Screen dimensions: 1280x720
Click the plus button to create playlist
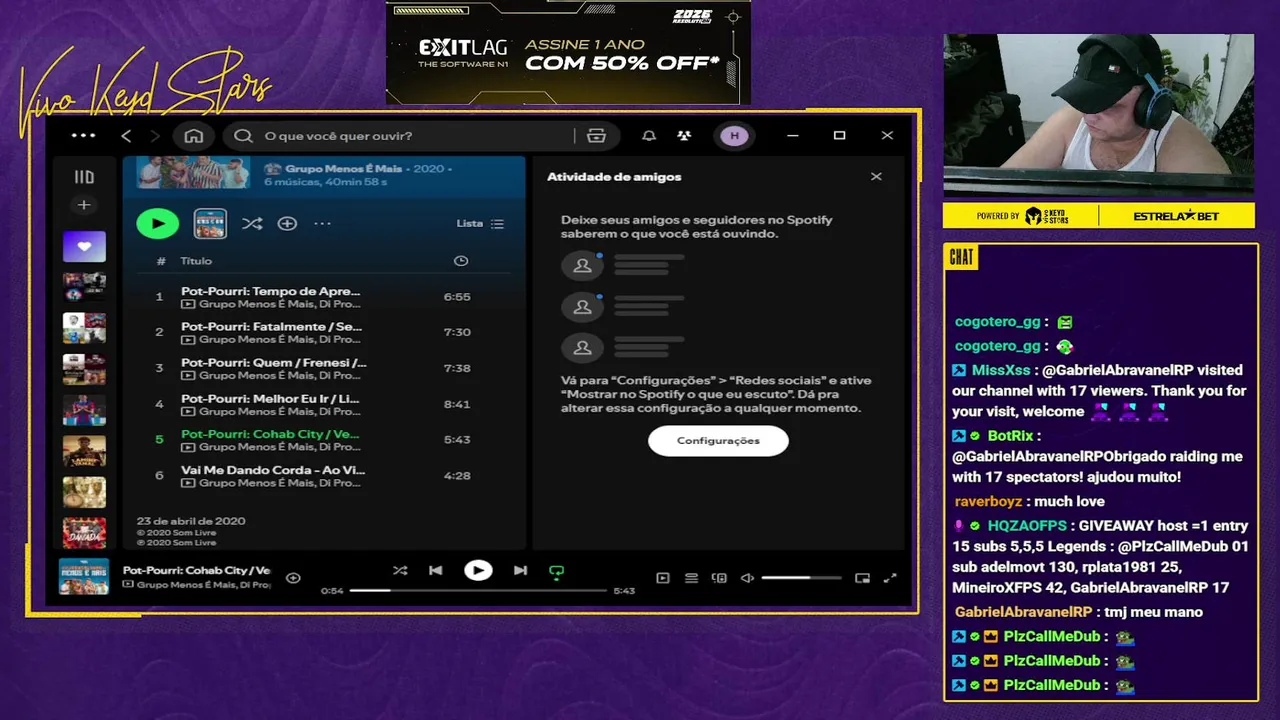pos(84,205)
